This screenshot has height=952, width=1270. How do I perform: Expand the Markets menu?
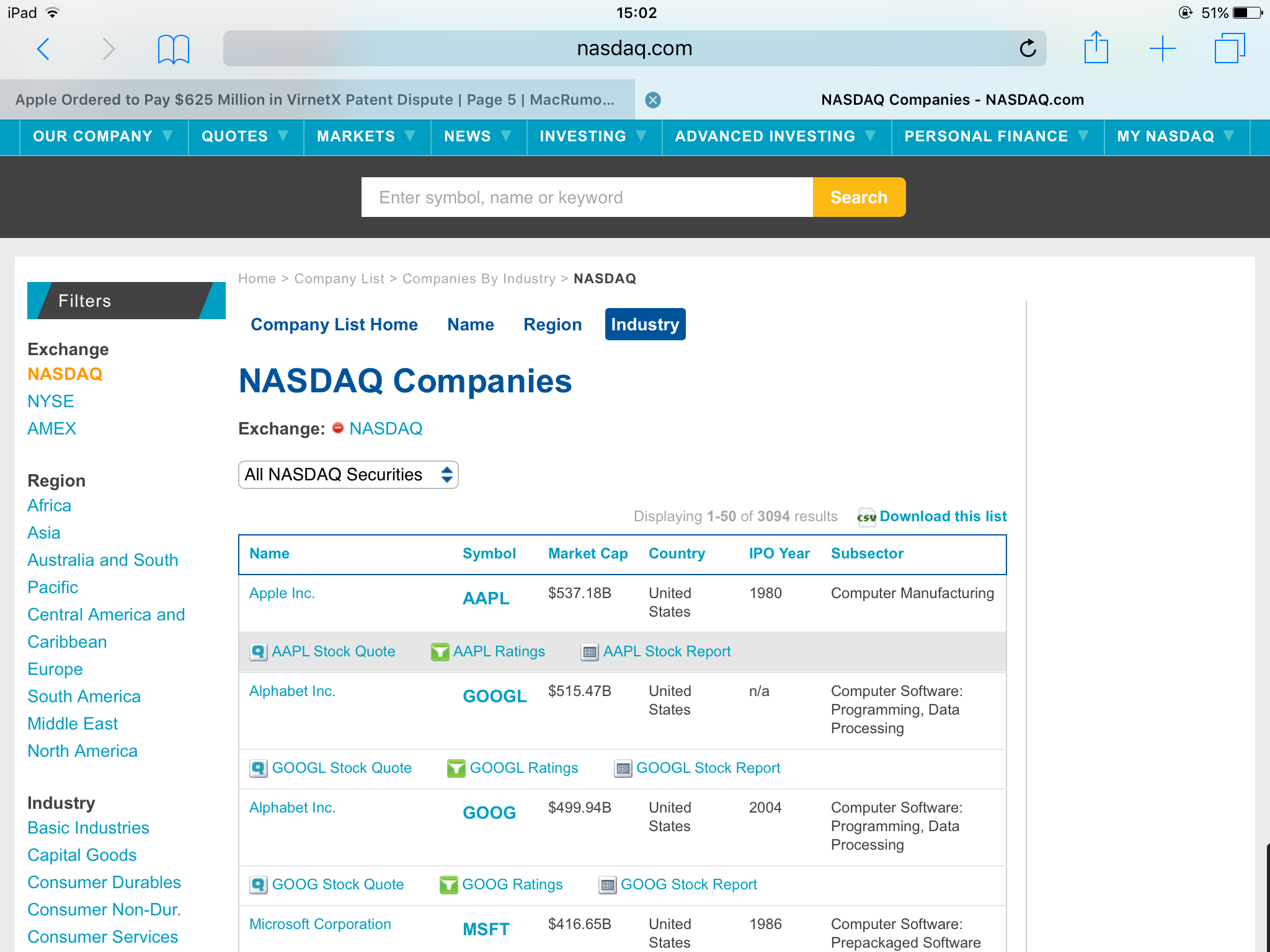[366, 136]
